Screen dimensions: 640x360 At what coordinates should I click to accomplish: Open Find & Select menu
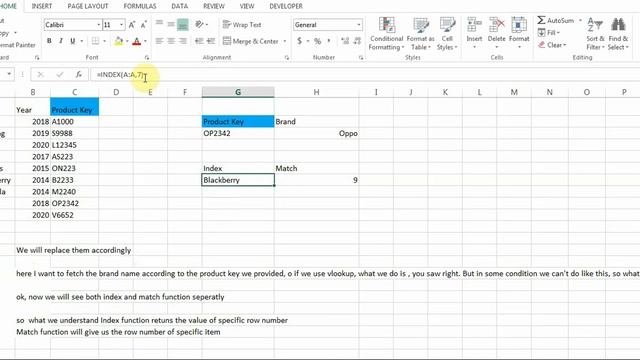pyautogui.click(x=618, y=34)
